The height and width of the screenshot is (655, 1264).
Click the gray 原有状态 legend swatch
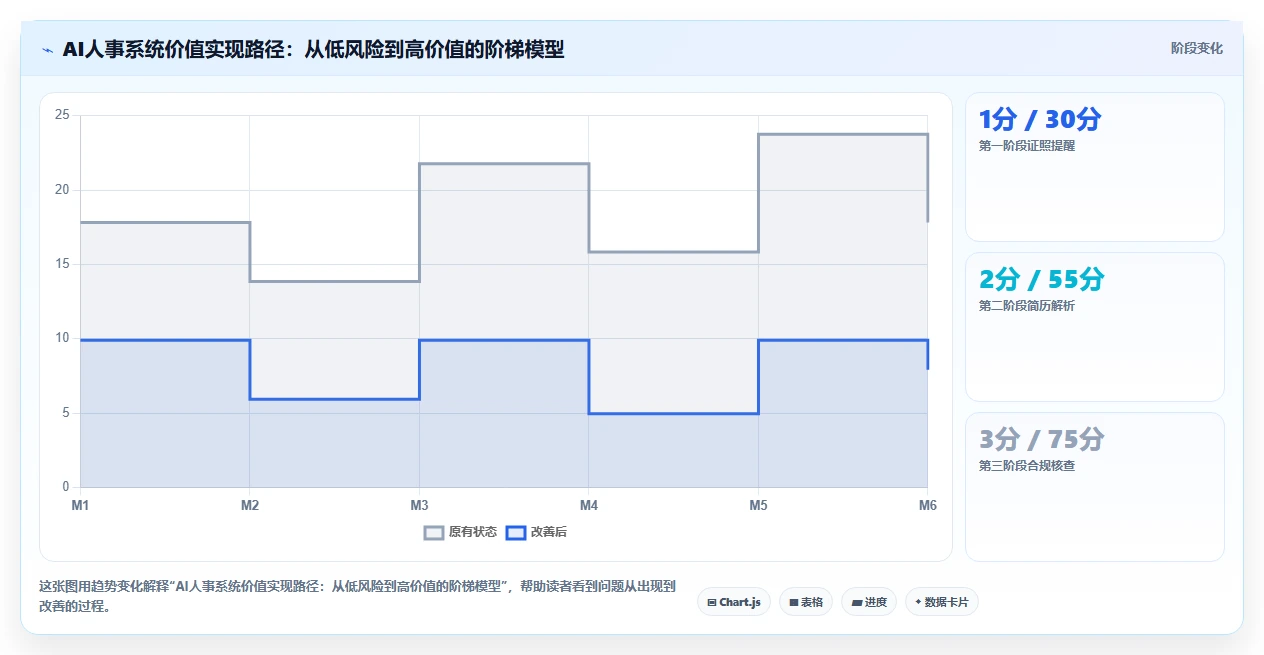[x=434, y=532]
